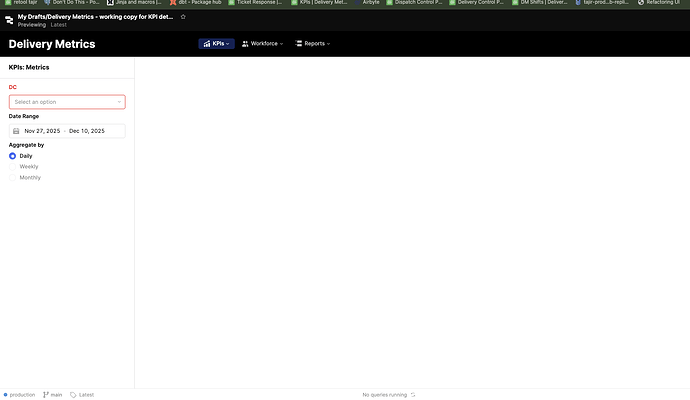Select the Monthly aggregation radio button
The width and height of the screenshot is (690, 400).
tap(12, 177)
